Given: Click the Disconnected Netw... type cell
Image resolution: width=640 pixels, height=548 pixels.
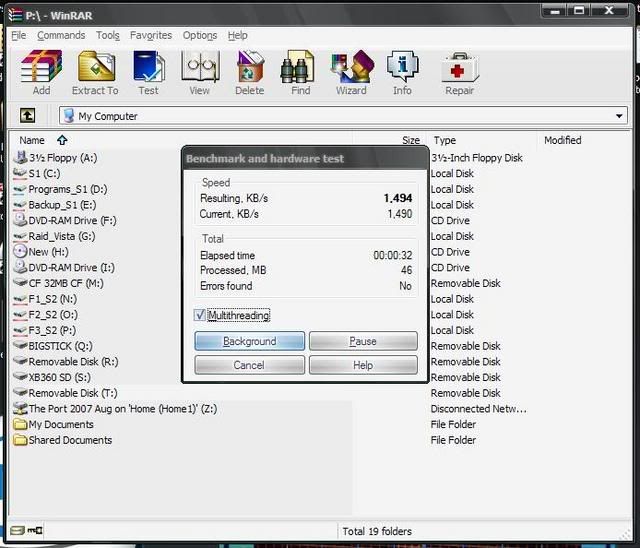Looking at the screenshot, I should [x=478, y=408].
